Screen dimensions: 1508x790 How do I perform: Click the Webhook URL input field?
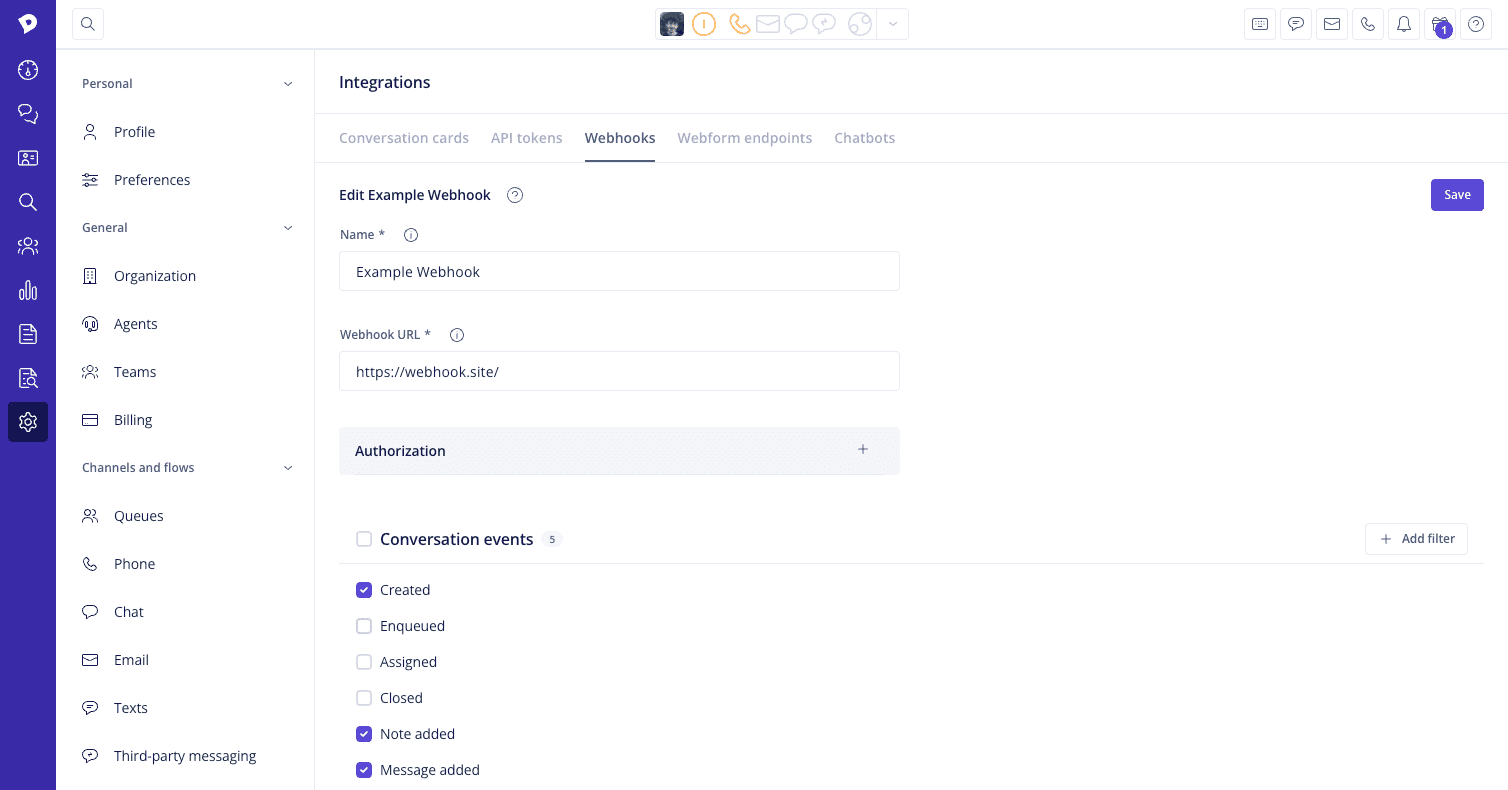point(619,371)
